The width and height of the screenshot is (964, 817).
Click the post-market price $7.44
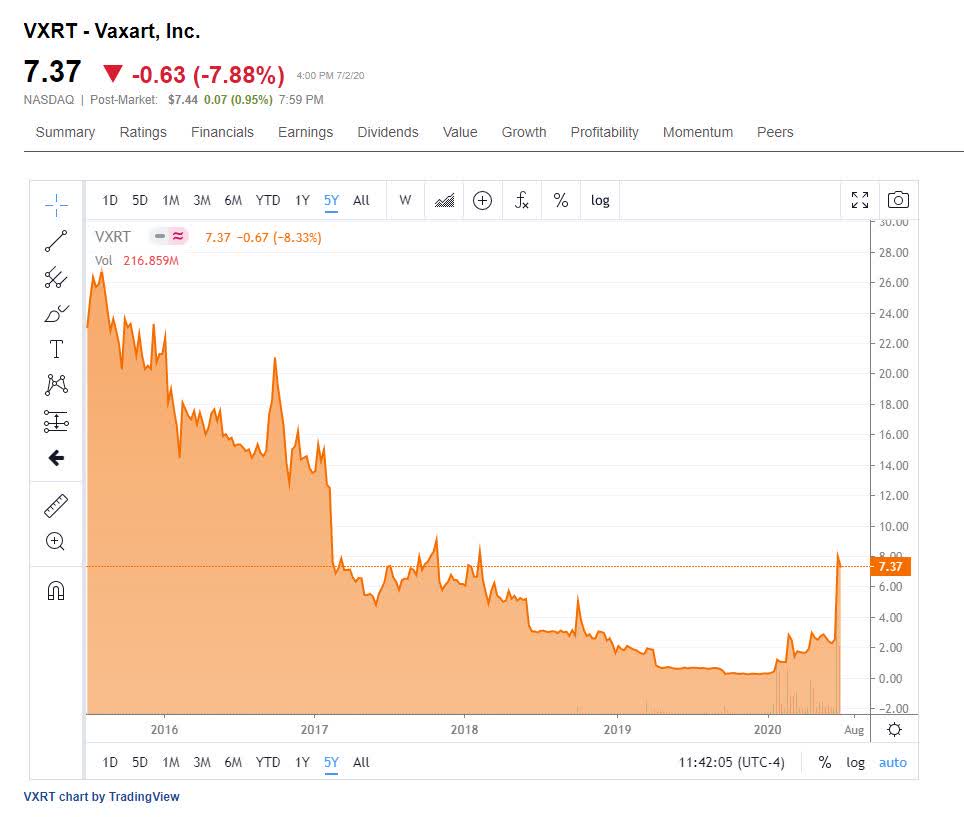(183, 100)
